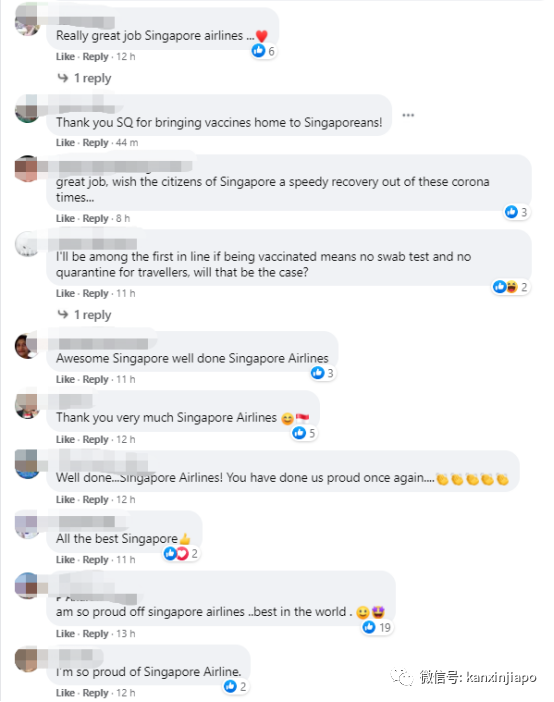554x702 pixels.
Task: Open profile picture of 'Awesome Singapore' commenter
Action: [27, 346]
